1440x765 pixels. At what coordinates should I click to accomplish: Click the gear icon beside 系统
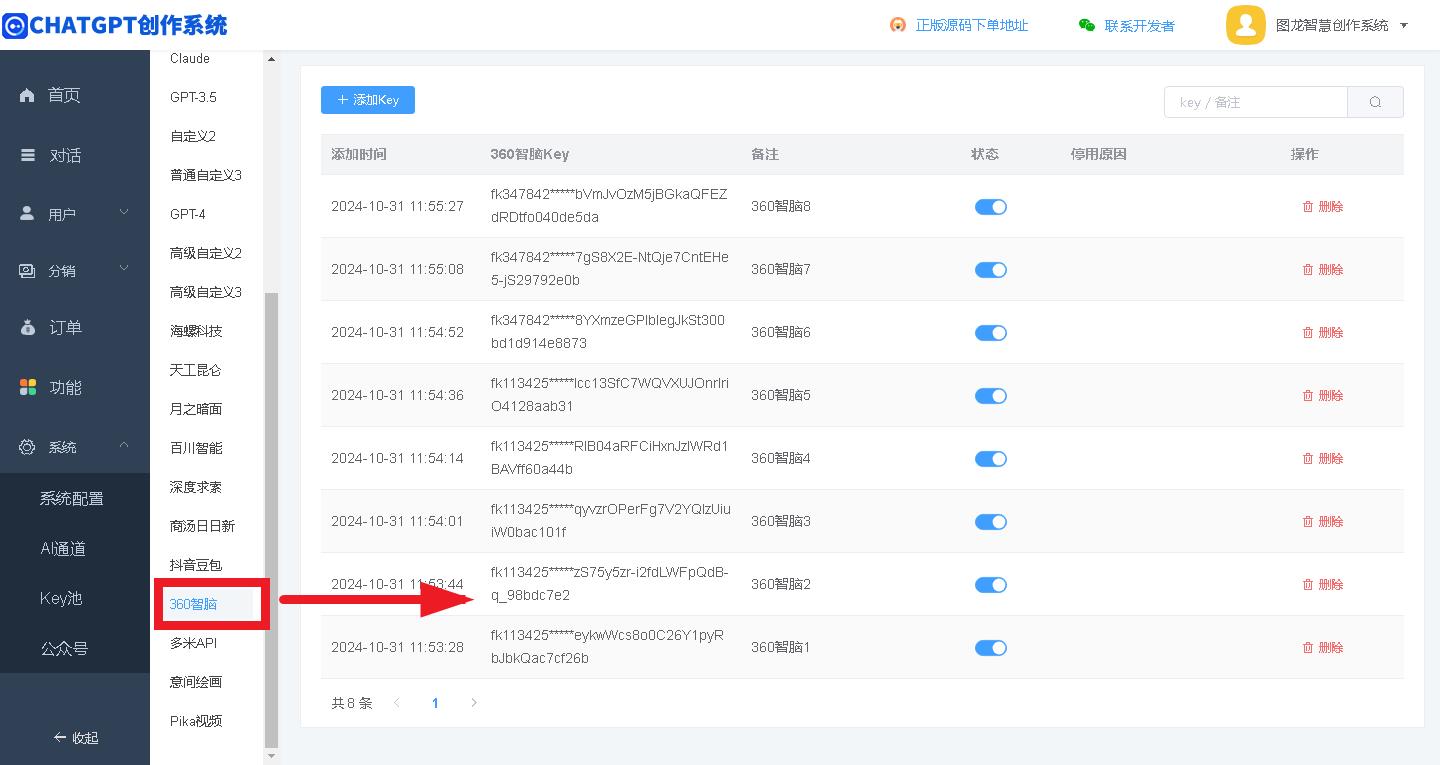(x=28, y=447)
